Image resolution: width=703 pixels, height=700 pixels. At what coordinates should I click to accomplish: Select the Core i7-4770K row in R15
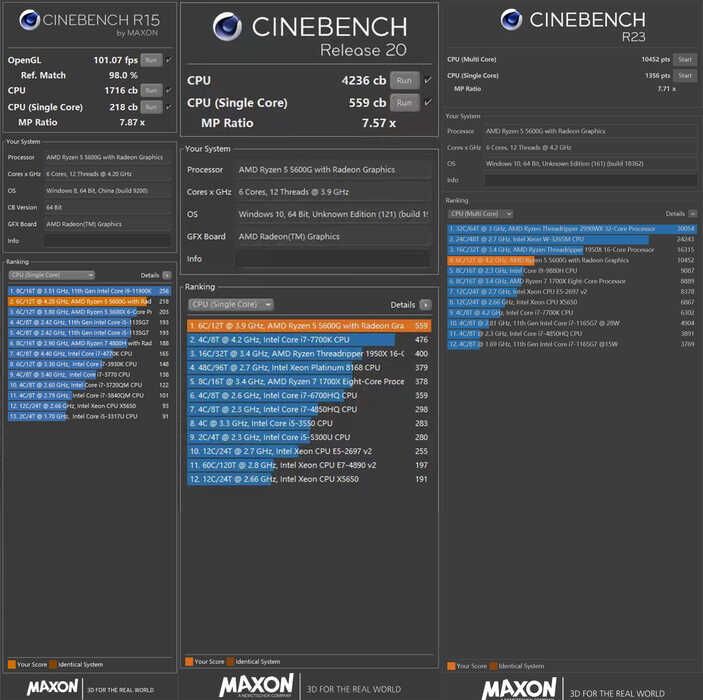[x=89, y=354]
